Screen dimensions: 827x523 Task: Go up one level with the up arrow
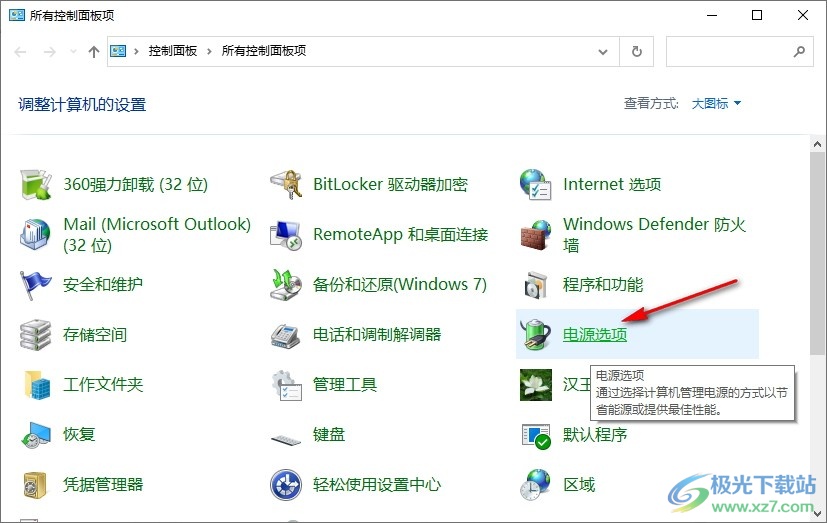click(94, 52)
